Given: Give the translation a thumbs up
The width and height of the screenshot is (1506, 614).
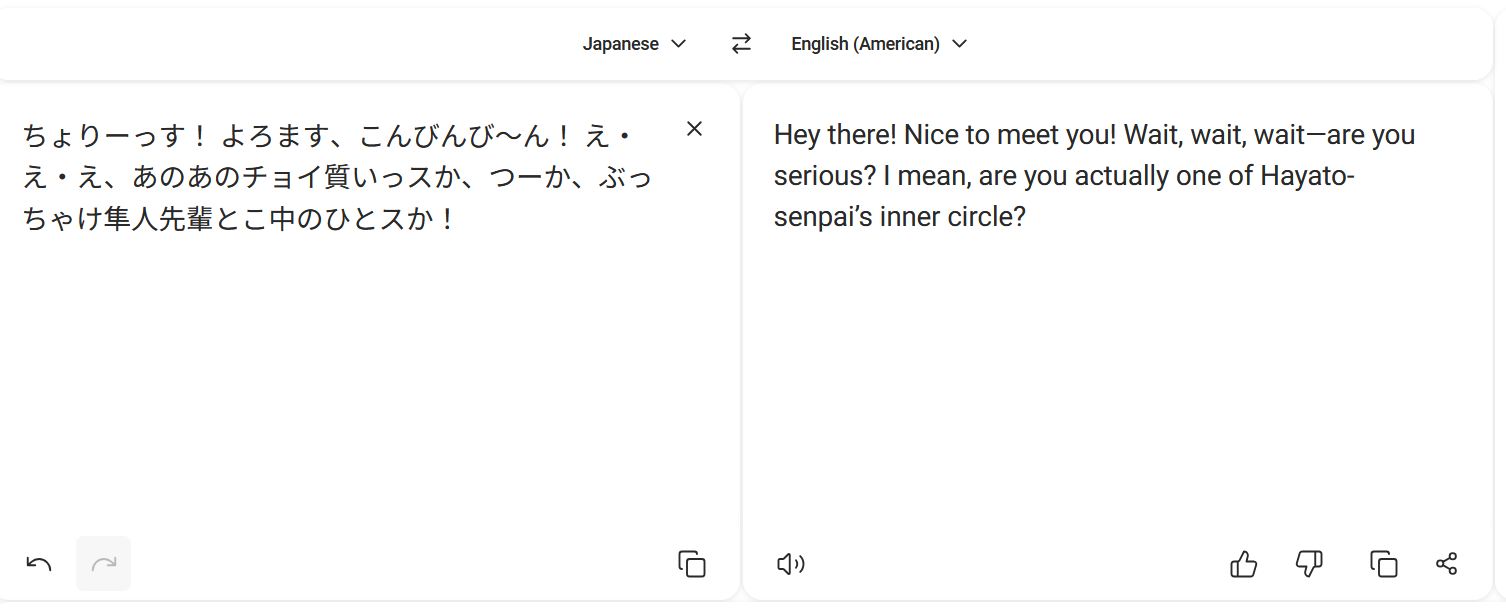Looking at the screenshot, I should coord(1243,564).
